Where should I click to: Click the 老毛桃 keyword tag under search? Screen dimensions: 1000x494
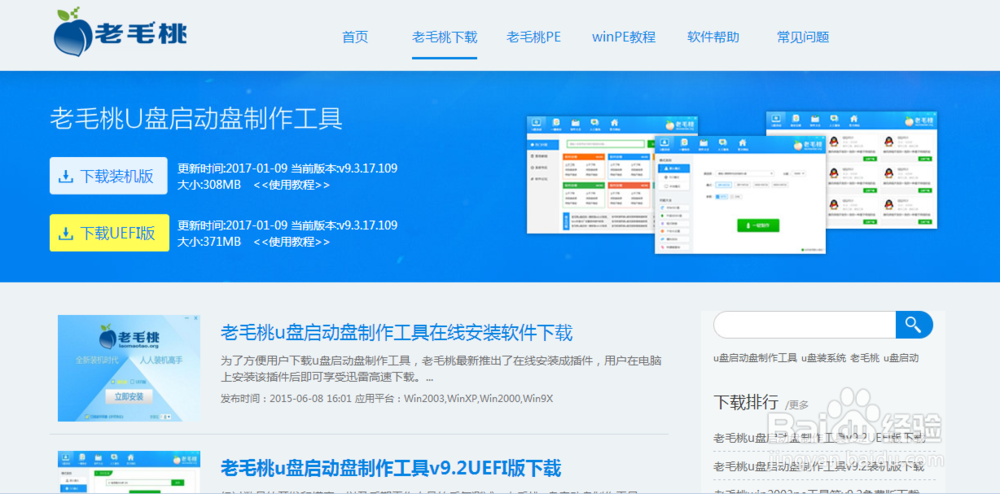(865, 358)
